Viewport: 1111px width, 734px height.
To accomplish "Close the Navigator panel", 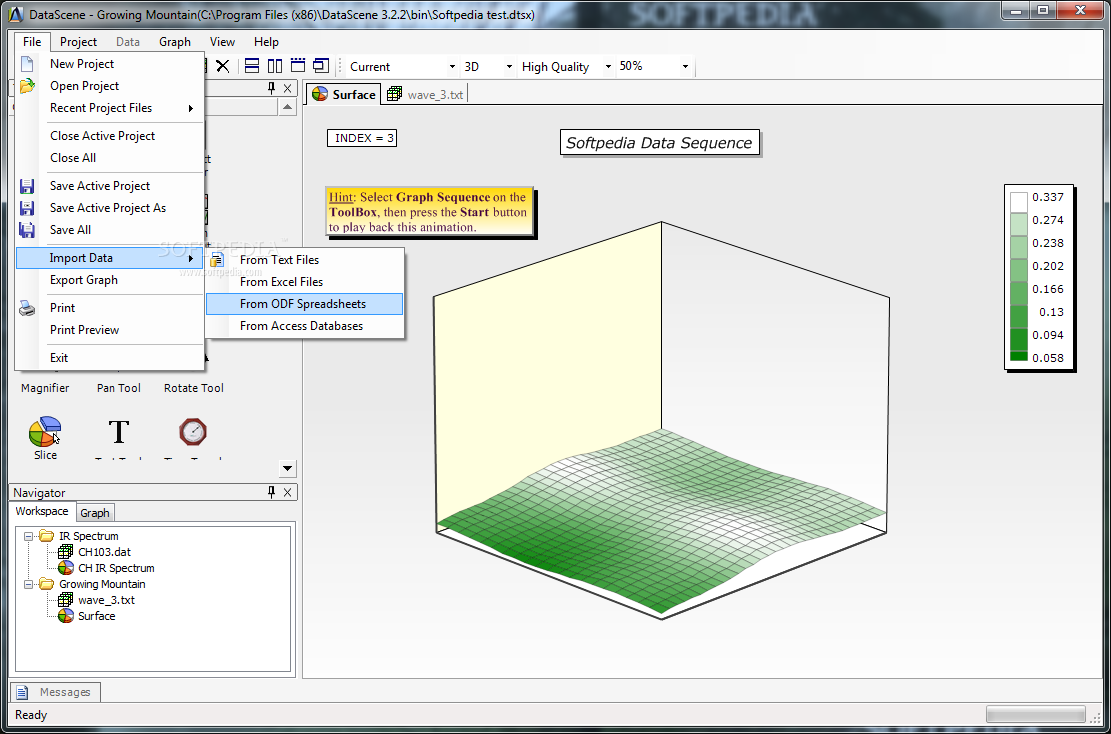I will tap(287, 492).
